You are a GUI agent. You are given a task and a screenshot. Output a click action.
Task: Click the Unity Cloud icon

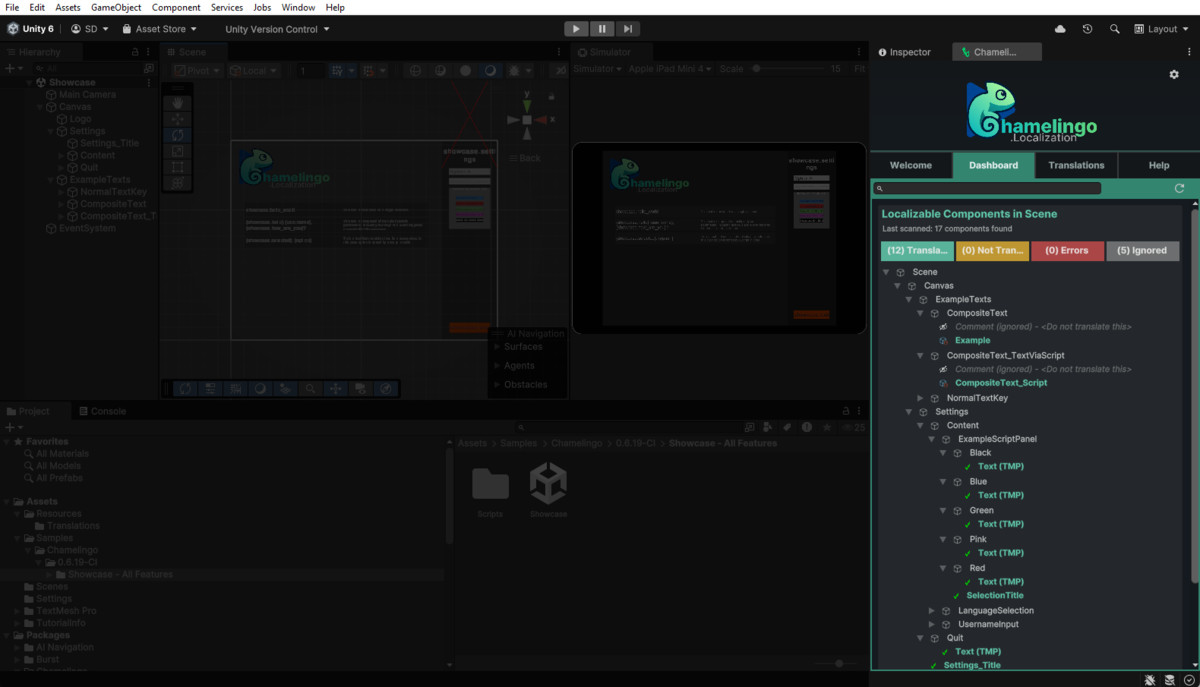(x=1060, y=29)
